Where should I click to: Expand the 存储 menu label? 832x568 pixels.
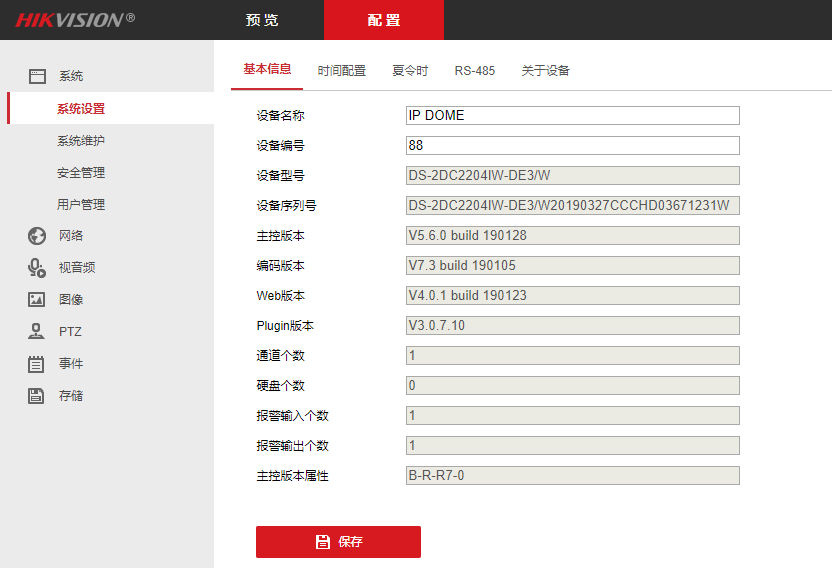[x=71, y=395]
